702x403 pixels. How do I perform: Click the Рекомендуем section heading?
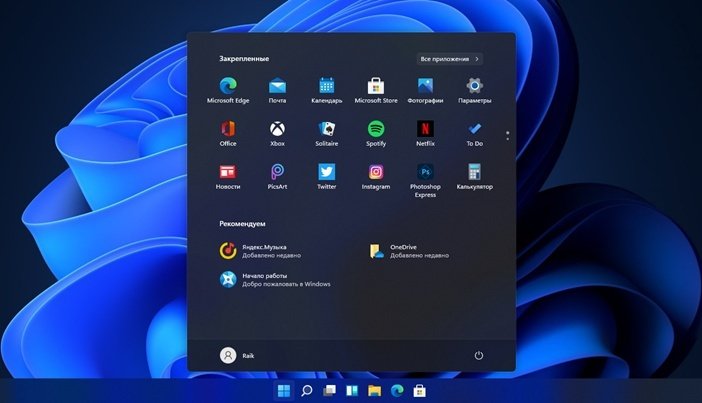pyautogui.click(x=242, y=223)
